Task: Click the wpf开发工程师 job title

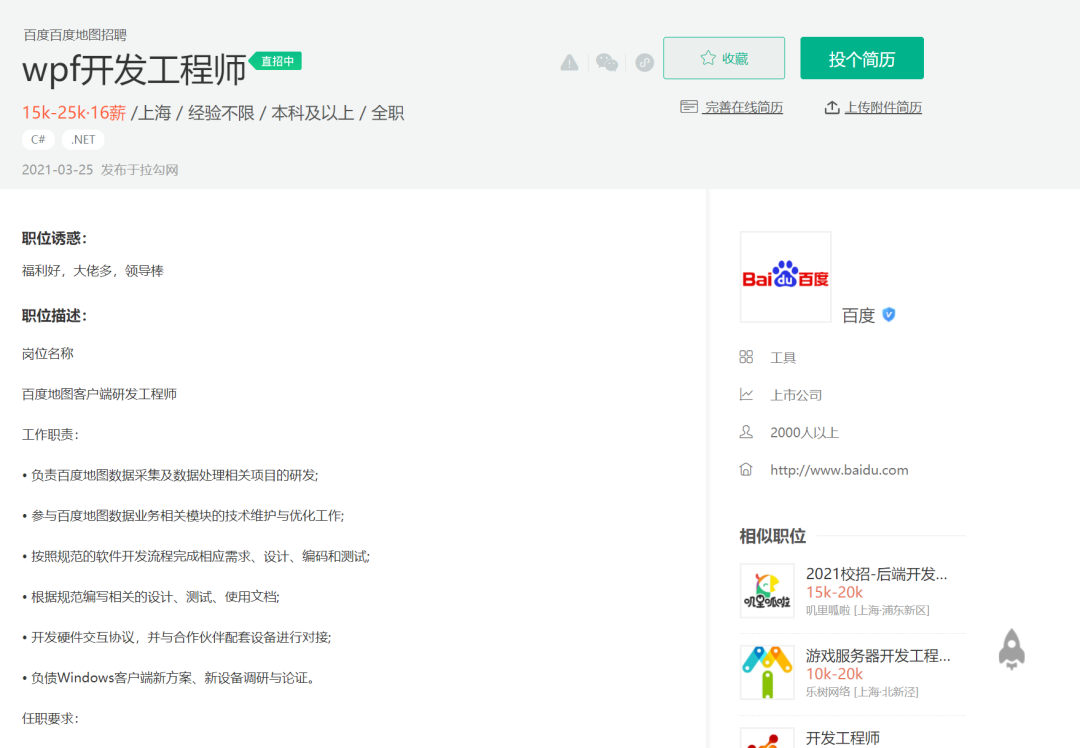Action: [x=134, y=70]
